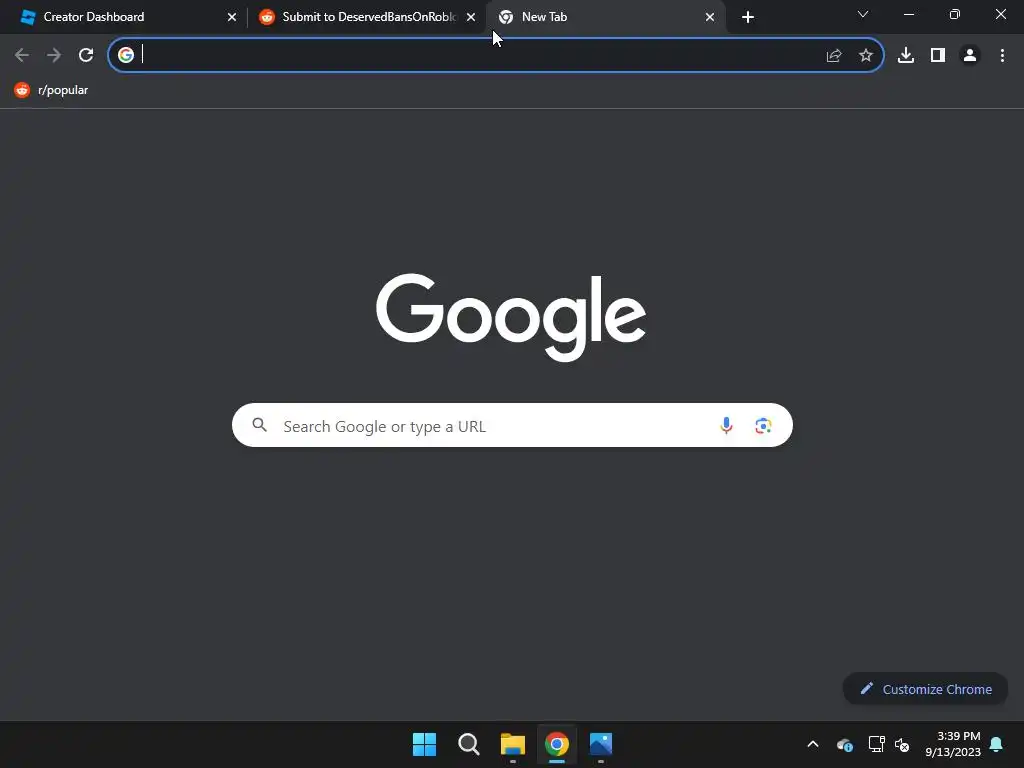Open the Photos app from taskbar
The height and width of the screenshot is (768, 1024).
click(x=601, y=744)
